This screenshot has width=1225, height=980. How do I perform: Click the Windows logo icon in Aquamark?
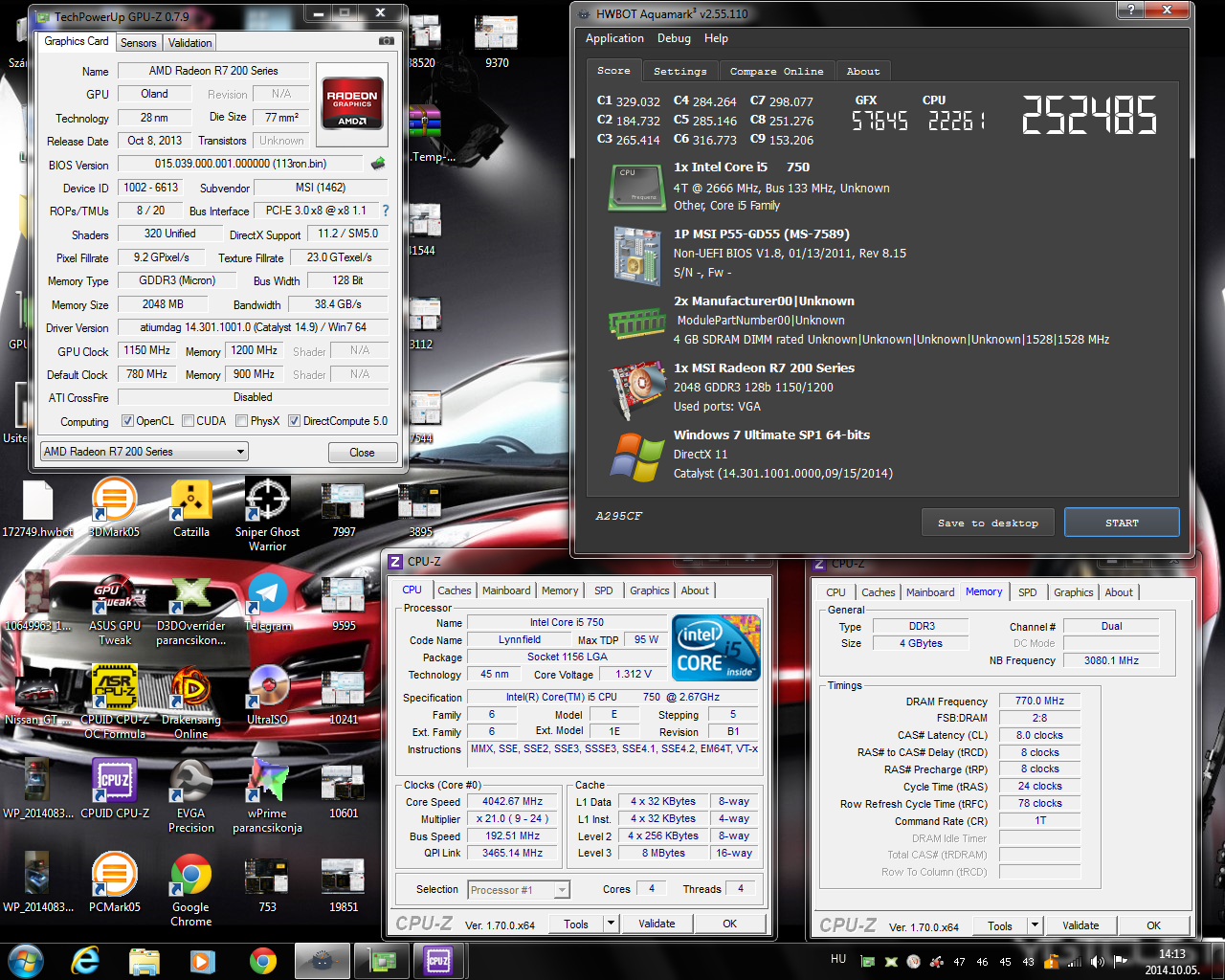tap(637, 457)
